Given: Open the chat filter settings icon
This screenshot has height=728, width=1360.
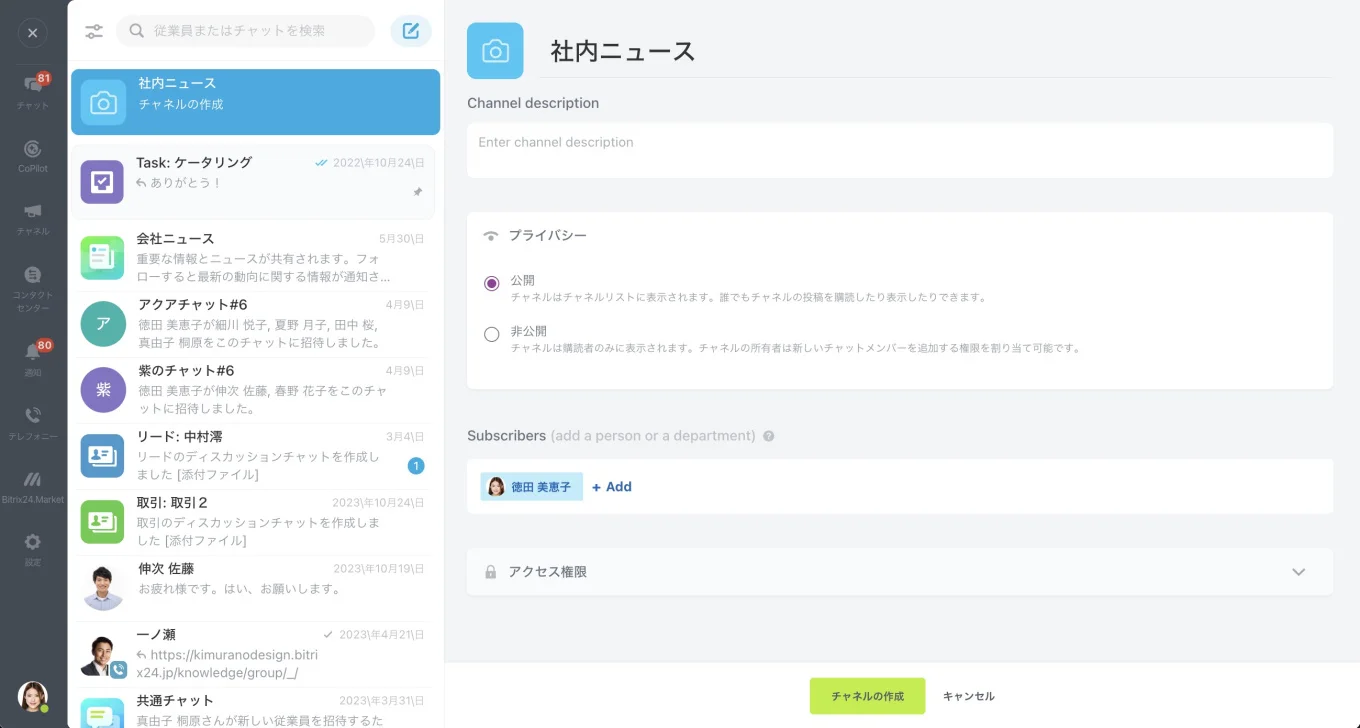Looking at the screenshot, I should pos(94,31).
